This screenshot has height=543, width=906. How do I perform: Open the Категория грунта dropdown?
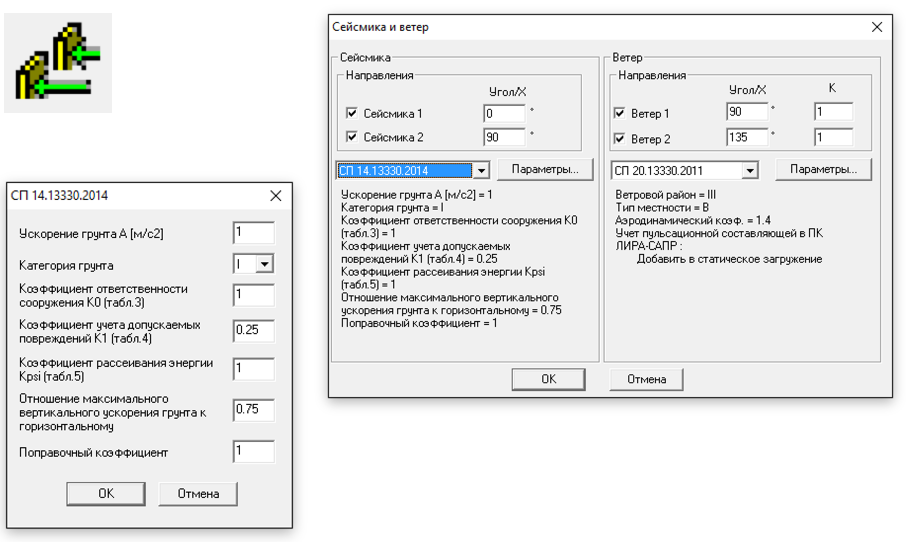264,265
